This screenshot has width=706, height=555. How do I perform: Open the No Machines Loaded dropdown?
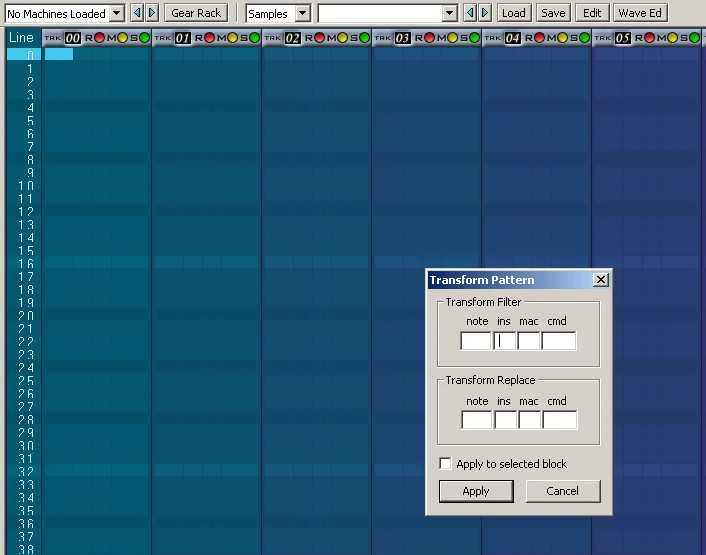tap(116, 13)
